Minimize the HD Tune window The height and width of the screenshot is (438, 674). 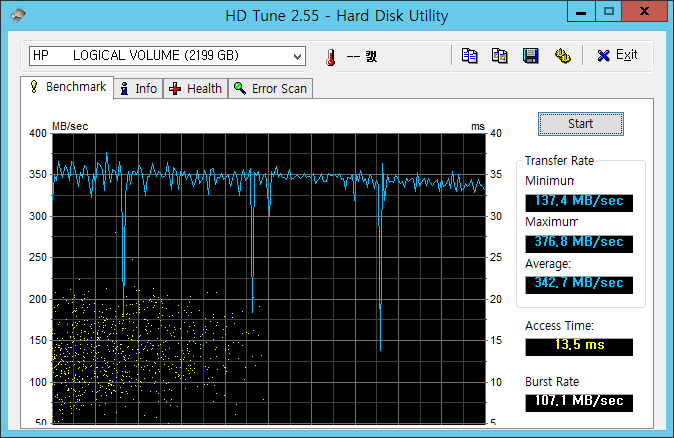581,11
